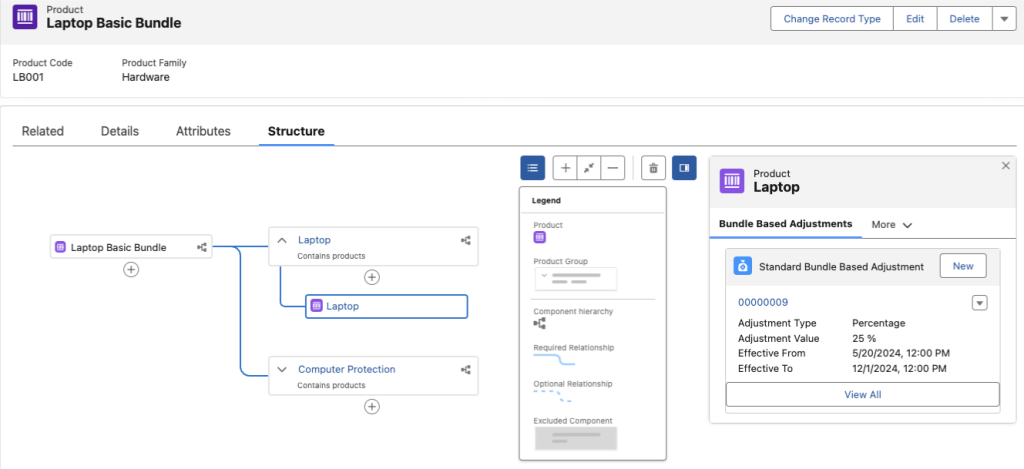Image resolution: width=1024 pixels, height=469 pixels.
Task: Open record actions dropdown next to Delete
Action: tap(1004, 19)
